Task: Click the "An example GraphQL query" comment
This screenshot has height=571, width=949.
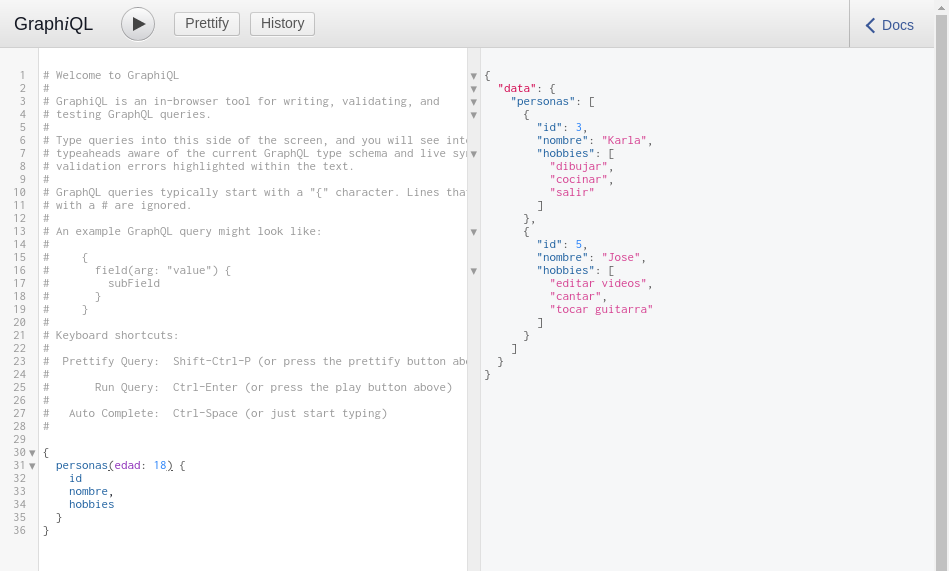Action: (182, 231)
